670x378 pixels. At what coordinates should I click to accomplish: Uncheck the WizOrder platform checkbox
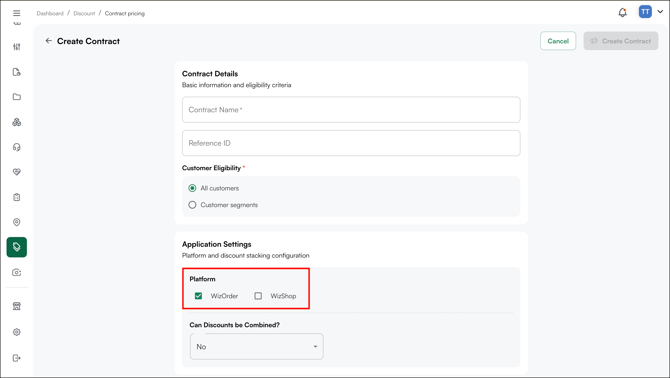pyautogui.click(x=198, y=296)
